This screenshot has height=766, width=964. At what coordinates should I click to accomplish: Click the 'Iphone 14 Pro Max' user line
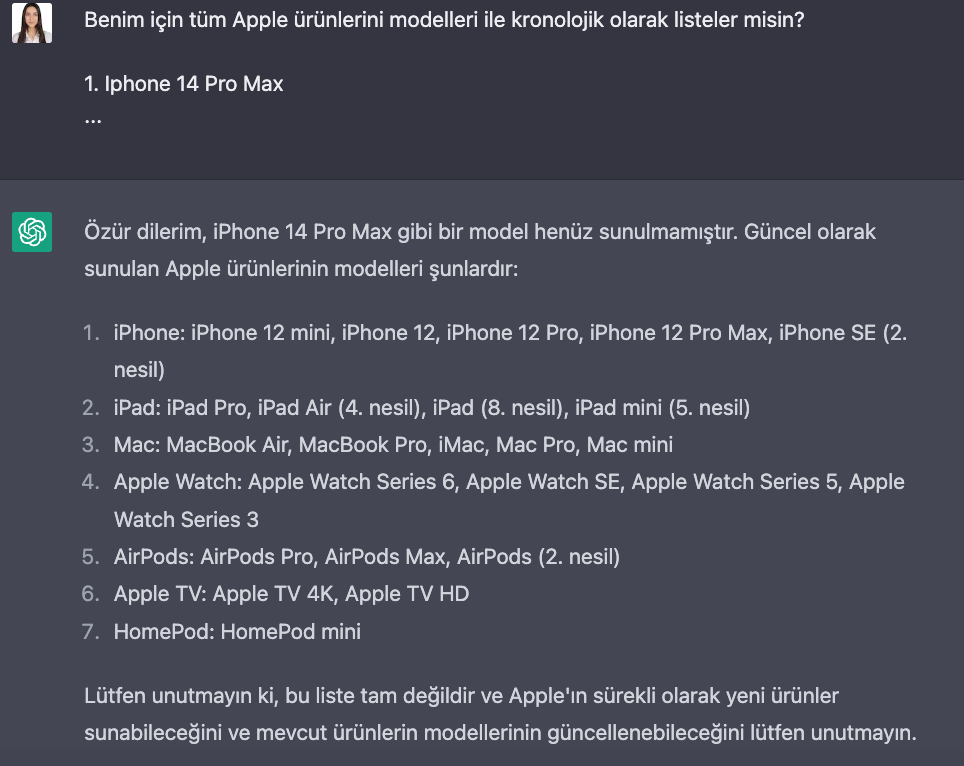tap(184, 84)
